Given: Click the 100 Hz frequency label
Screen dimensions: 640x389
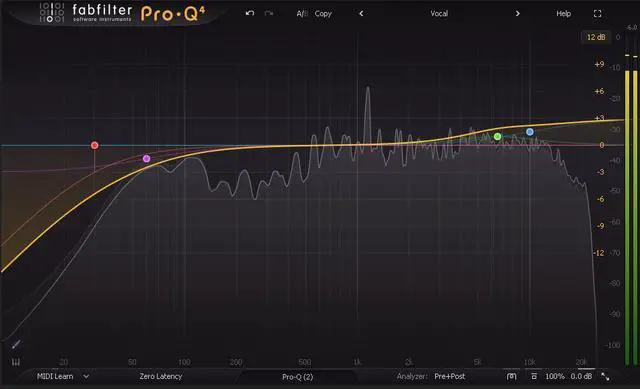Looking at the screenshot, I should (184, 362).
